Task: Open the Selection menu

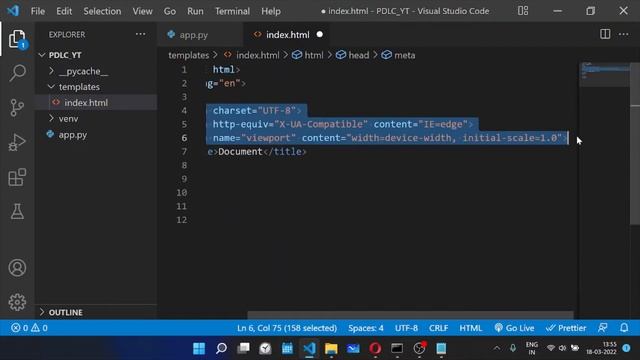Action: 102,11
